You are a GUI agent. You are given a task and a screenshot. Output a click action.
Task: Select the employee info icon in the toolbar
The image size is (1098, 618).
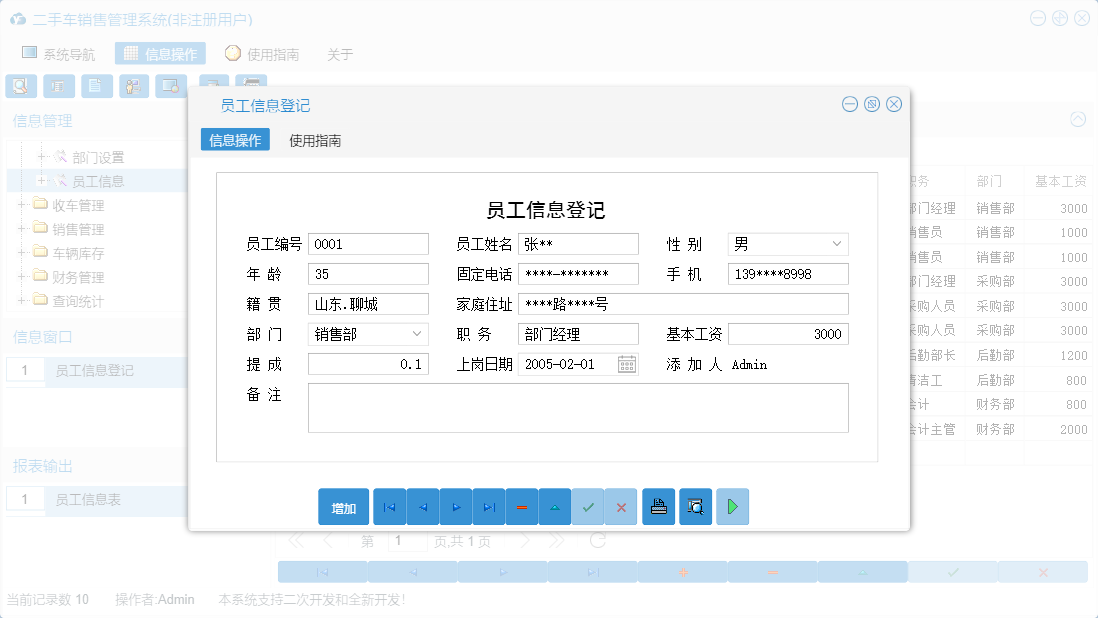coord(133,86)
